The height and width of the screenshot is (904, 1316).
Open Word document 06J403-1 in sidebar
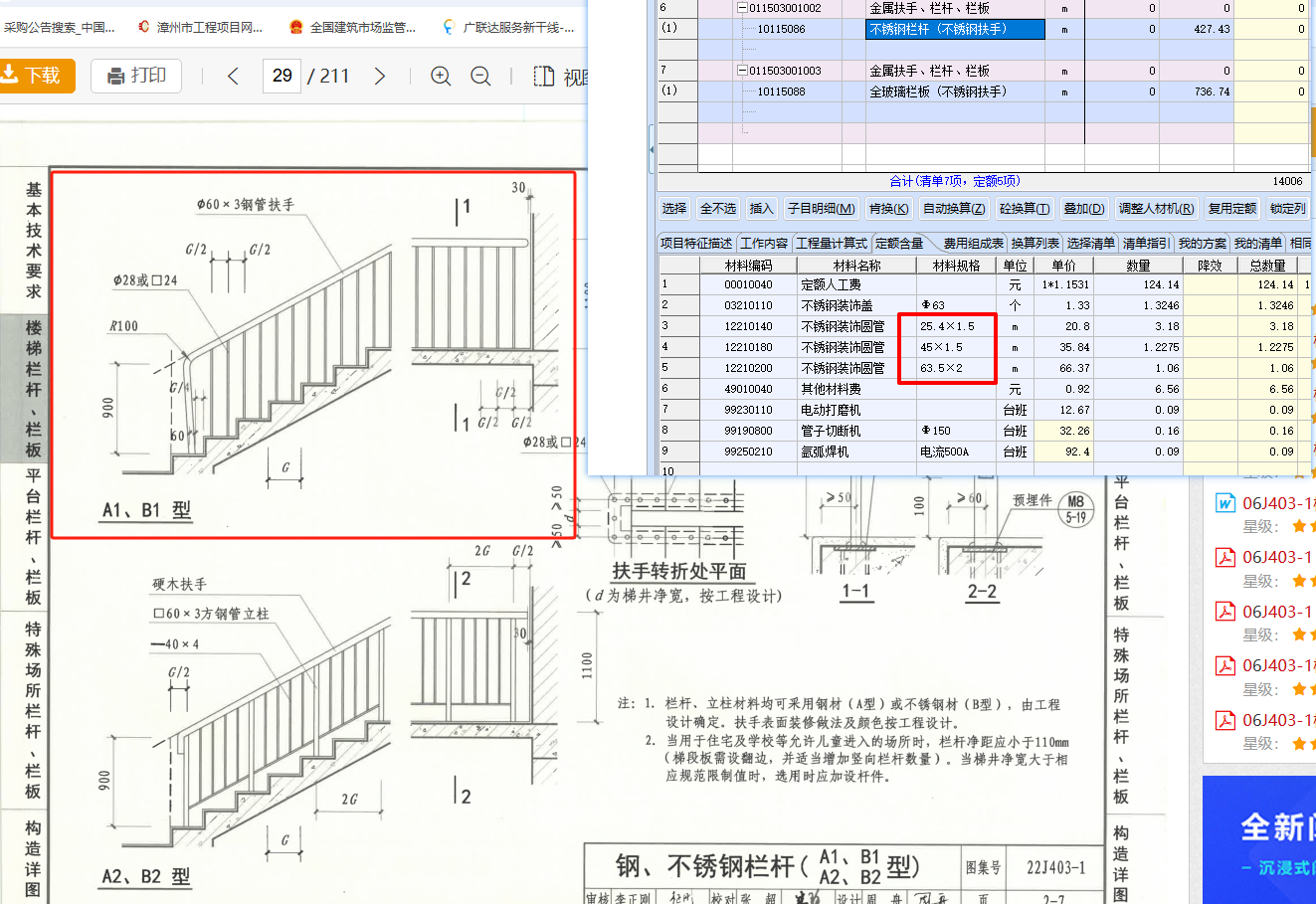click(x=1276, y=503)
